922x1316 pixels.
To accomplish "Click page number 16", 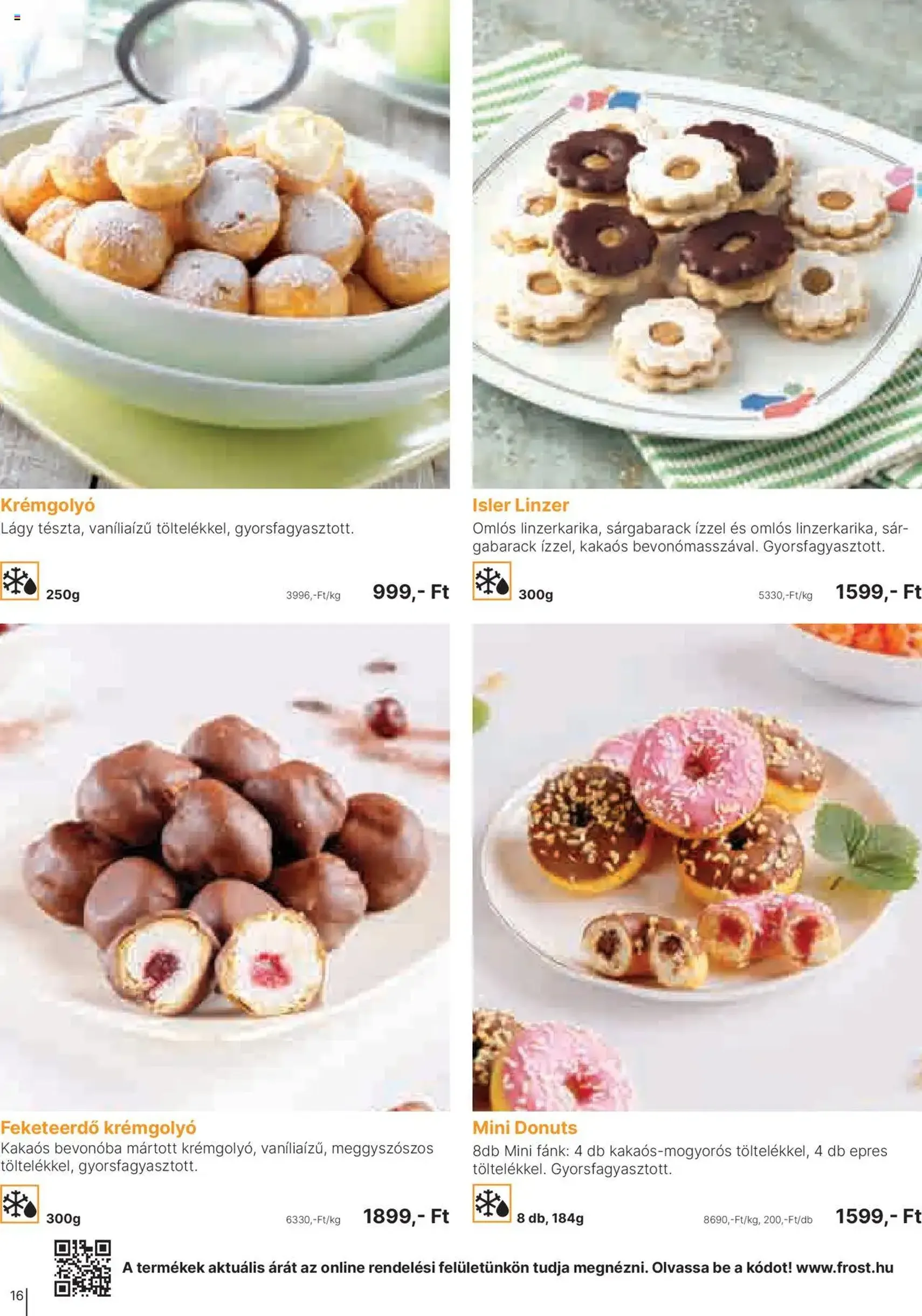I will click(x=17, y=1296).
